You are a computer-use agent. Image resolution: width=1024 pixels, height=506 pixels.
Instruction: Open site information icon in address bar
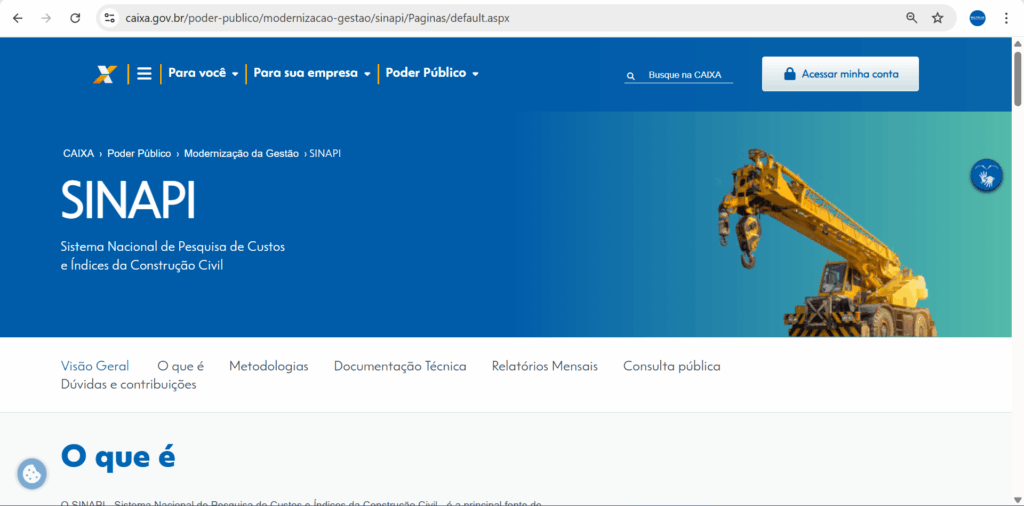point(110,18)
